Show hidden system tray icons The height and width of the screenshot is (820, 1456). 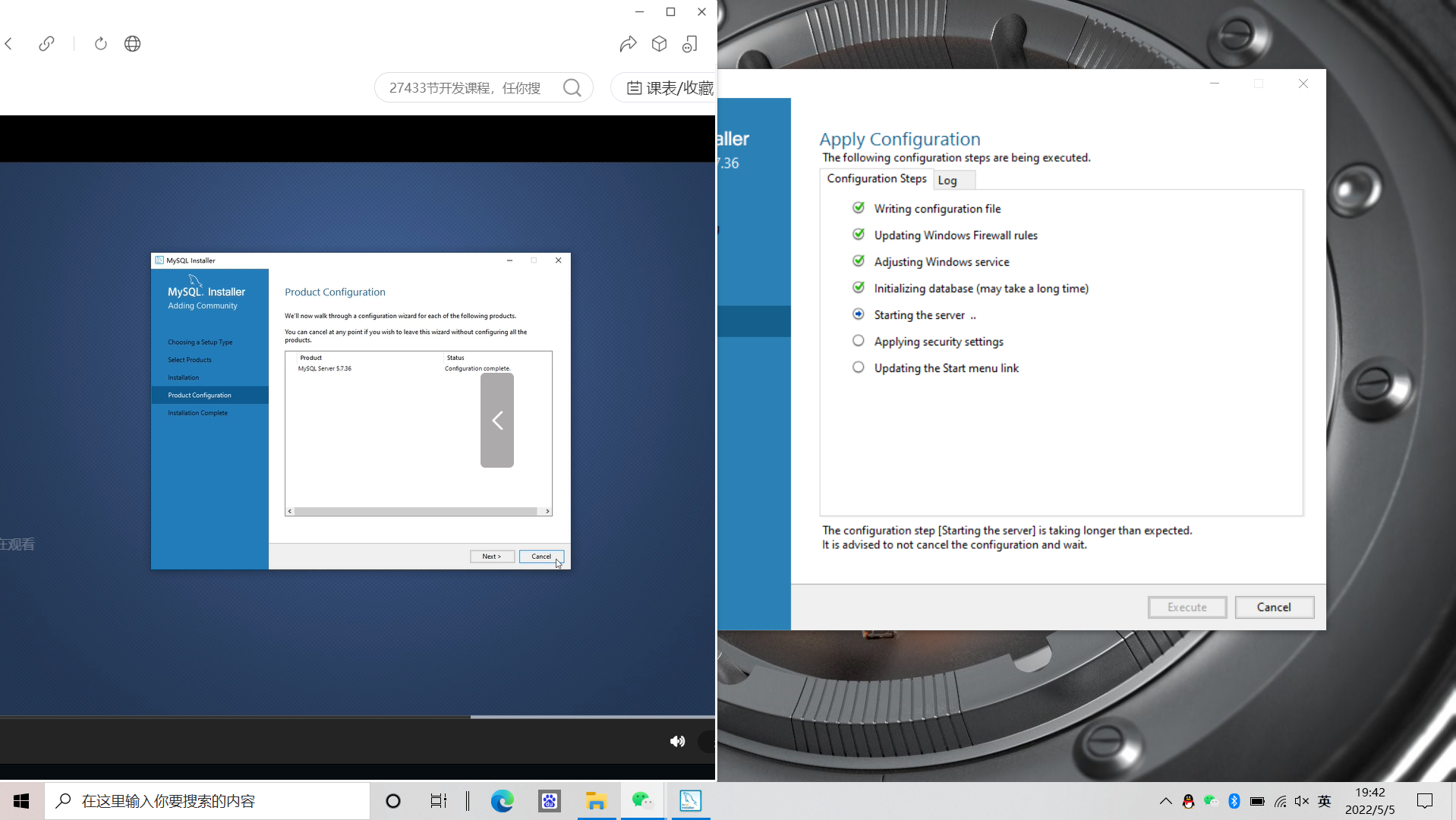[1166, 801]
